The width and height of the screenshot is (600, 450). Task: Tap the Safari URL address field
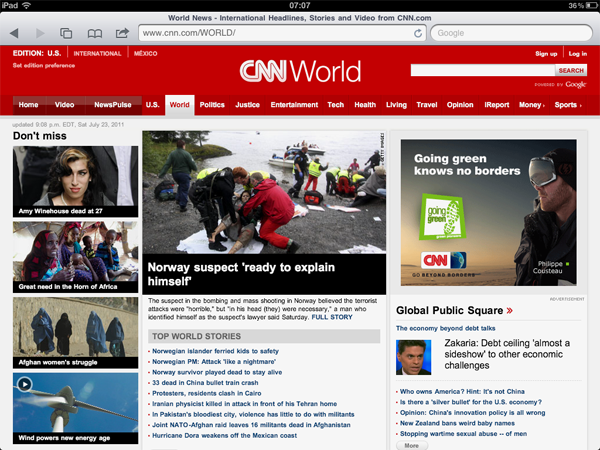(275, 33)
